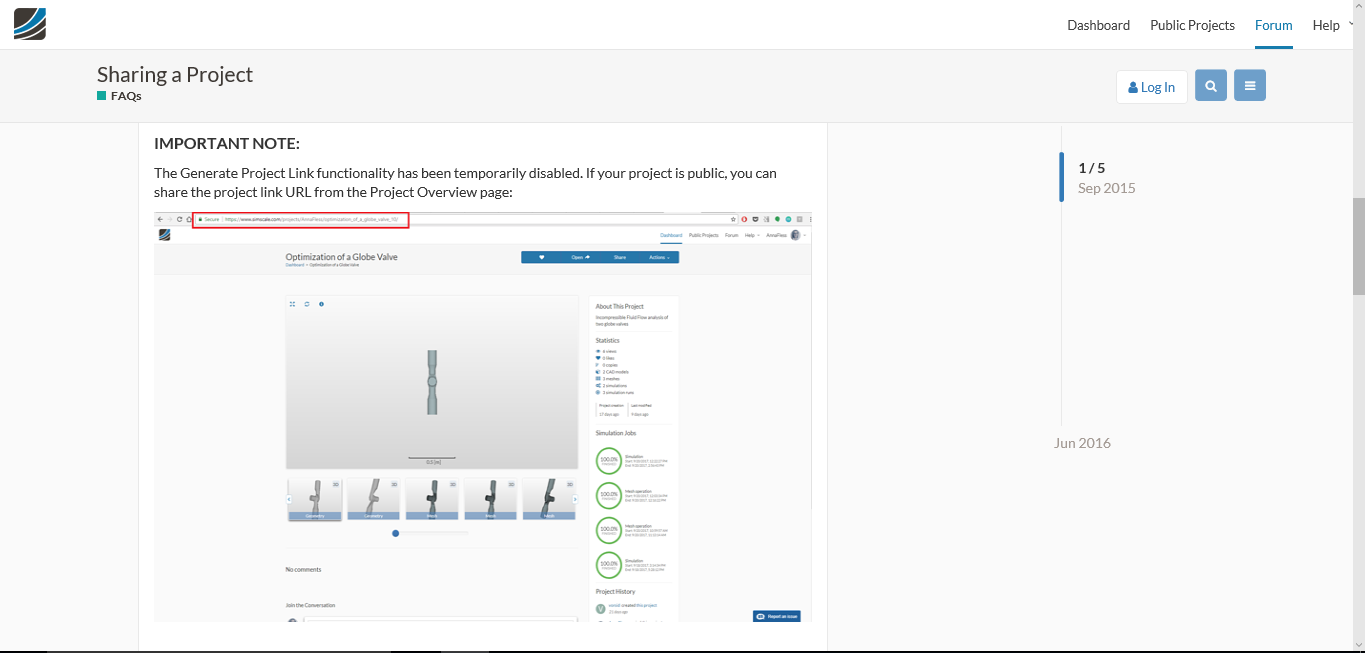Go to the Dashboard menu item
The height and width of the screenshot is (653, 1365).
[x=1098, y=25]
